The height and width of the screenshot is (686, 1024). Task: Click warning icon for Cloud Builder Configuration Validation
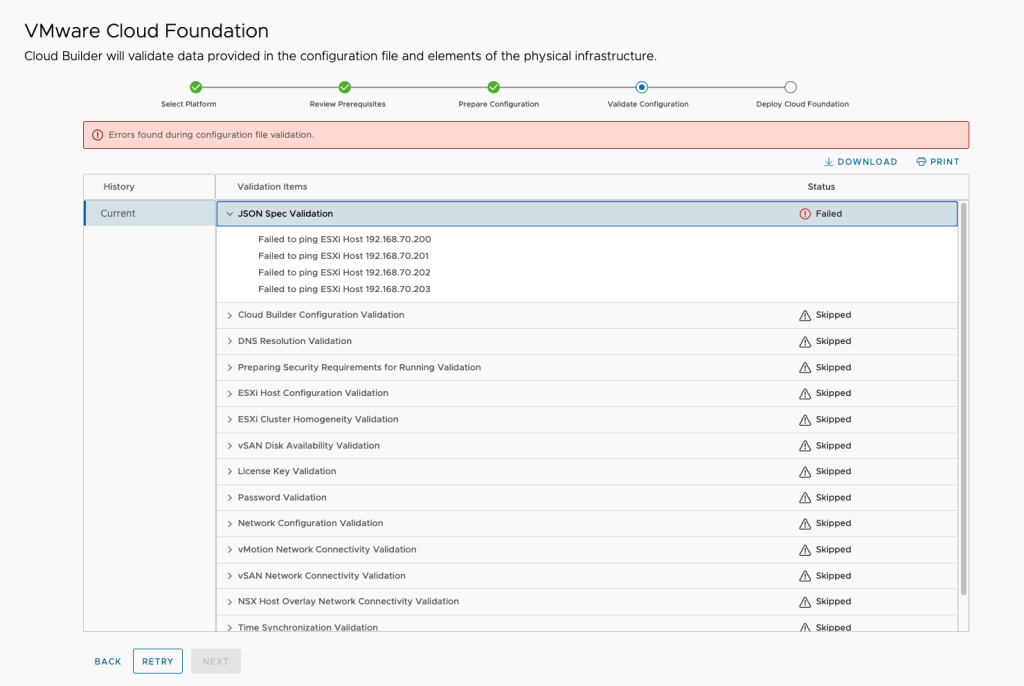805,315
